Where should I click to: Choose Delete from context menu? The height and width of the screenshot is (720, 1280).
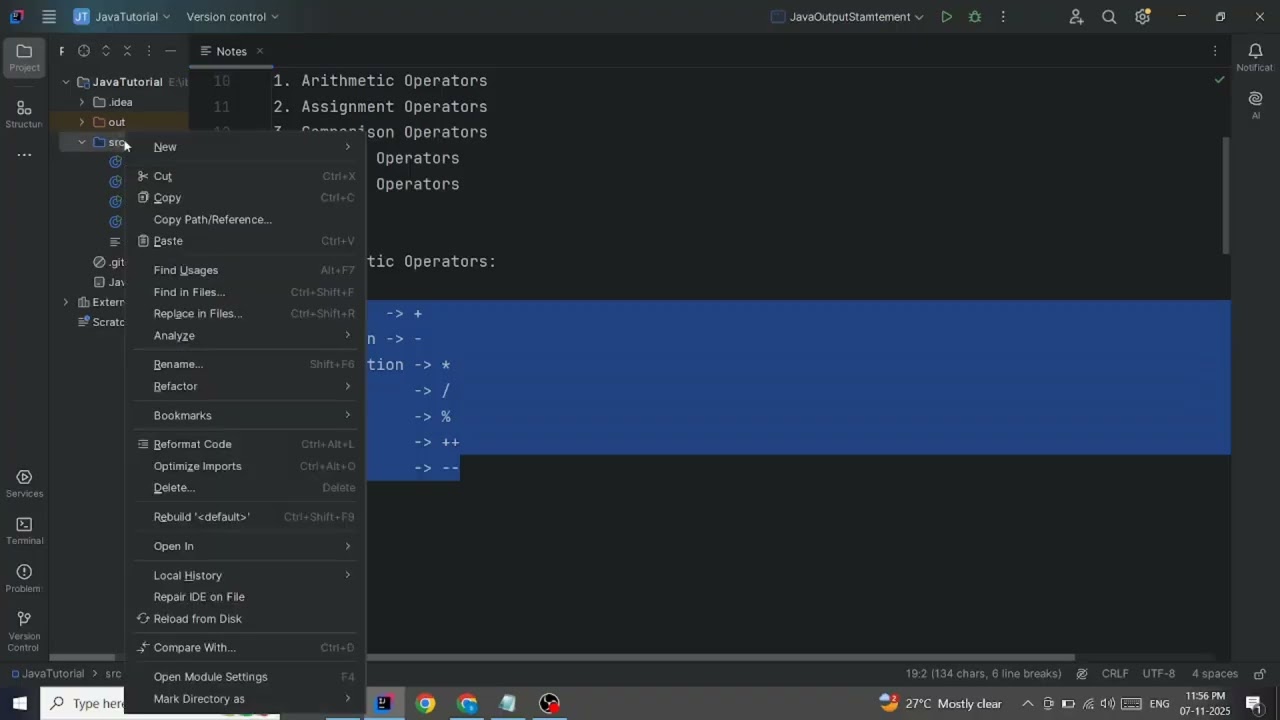click(x=246, y=488)
